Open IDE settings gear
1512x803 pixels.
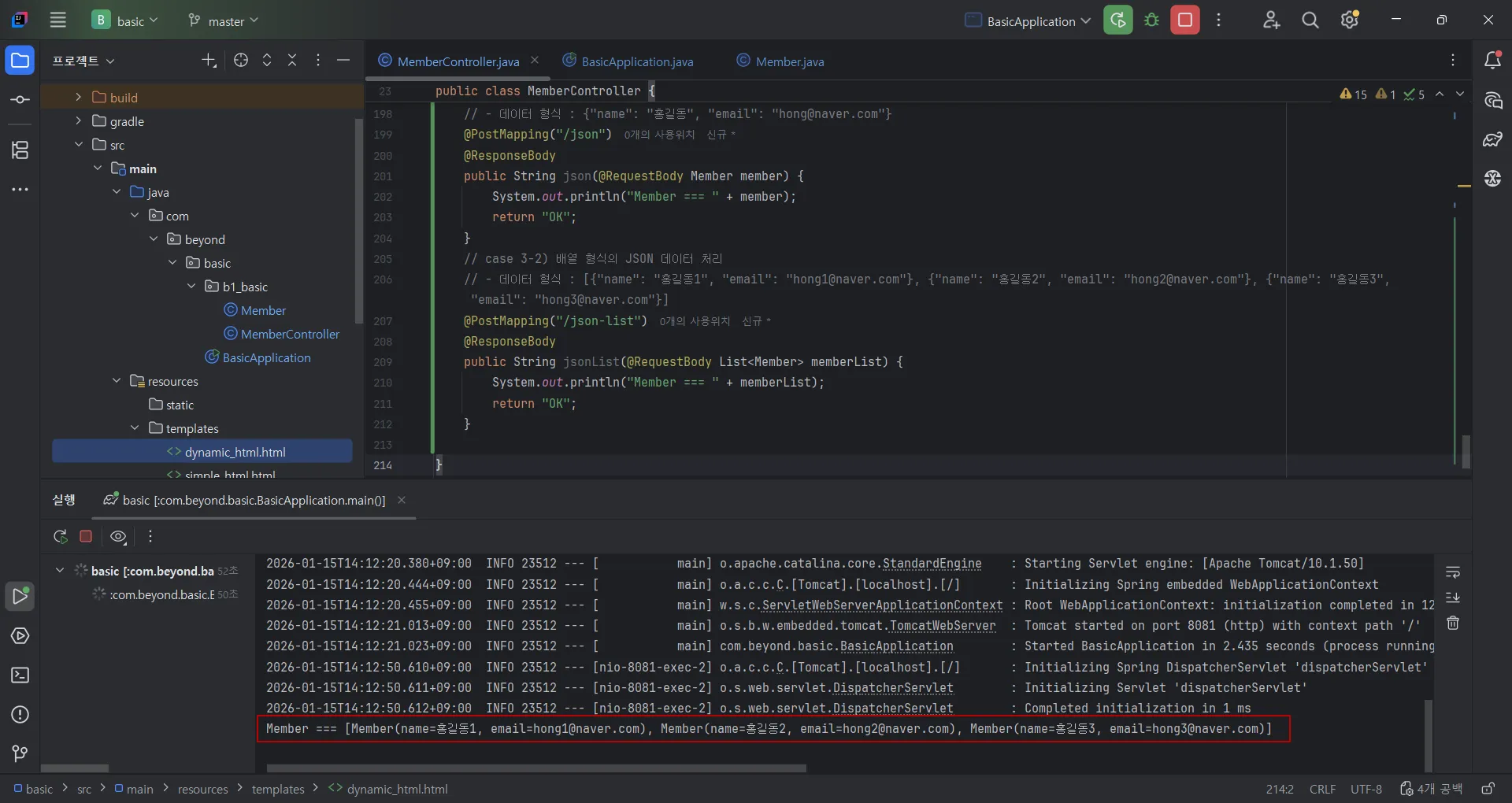(x=1350, y=20)
